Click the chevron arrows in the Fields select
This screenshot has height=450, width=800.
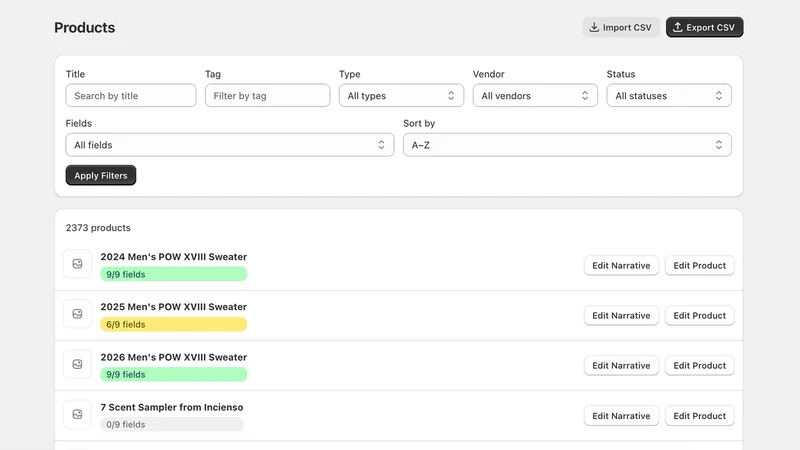point(381,145)
